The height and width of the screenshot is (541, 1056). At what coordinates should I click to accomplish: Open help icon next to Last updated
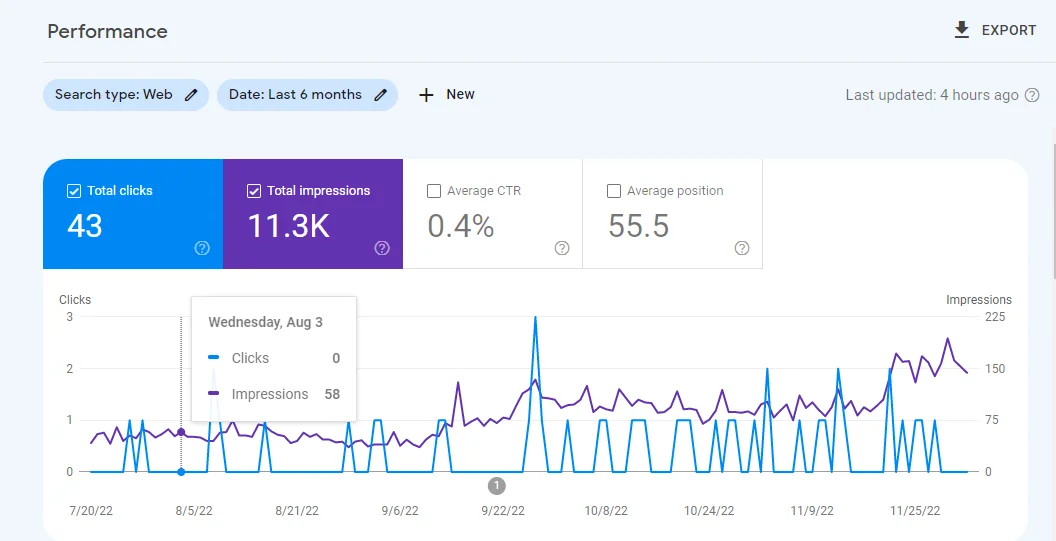tap(1032, 95)
